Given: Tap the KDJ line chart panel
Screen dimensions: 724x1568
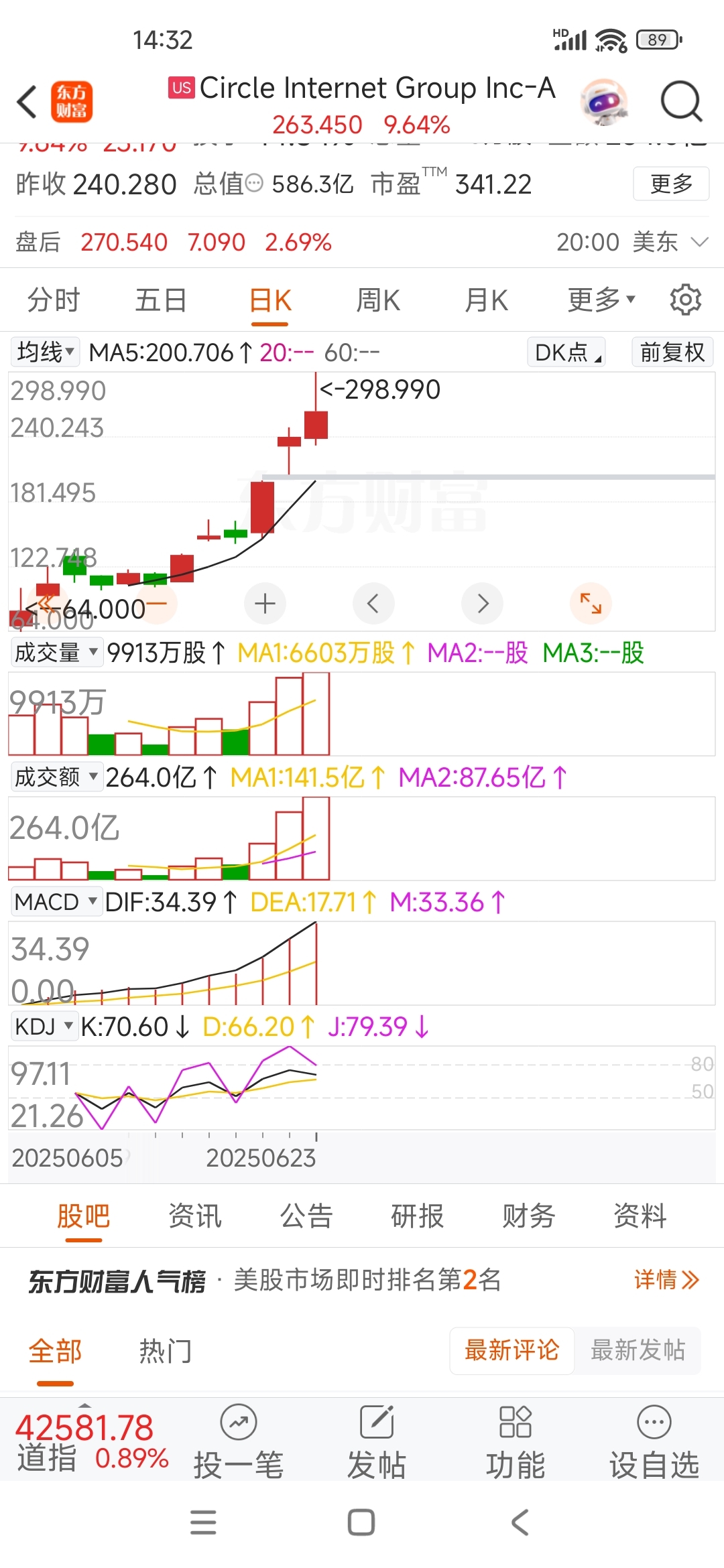Looking at the screenshot, I should pos(362,1088).
